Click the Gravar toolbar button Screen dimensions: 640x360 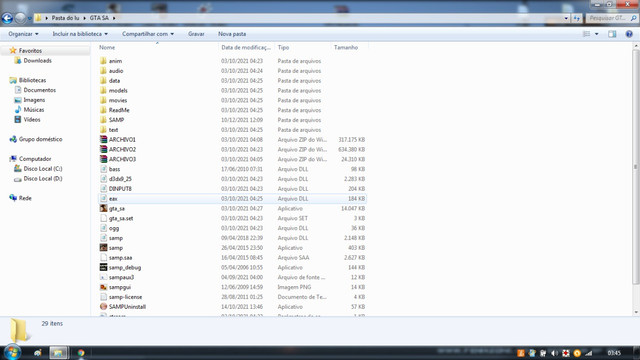coord(196,34)
